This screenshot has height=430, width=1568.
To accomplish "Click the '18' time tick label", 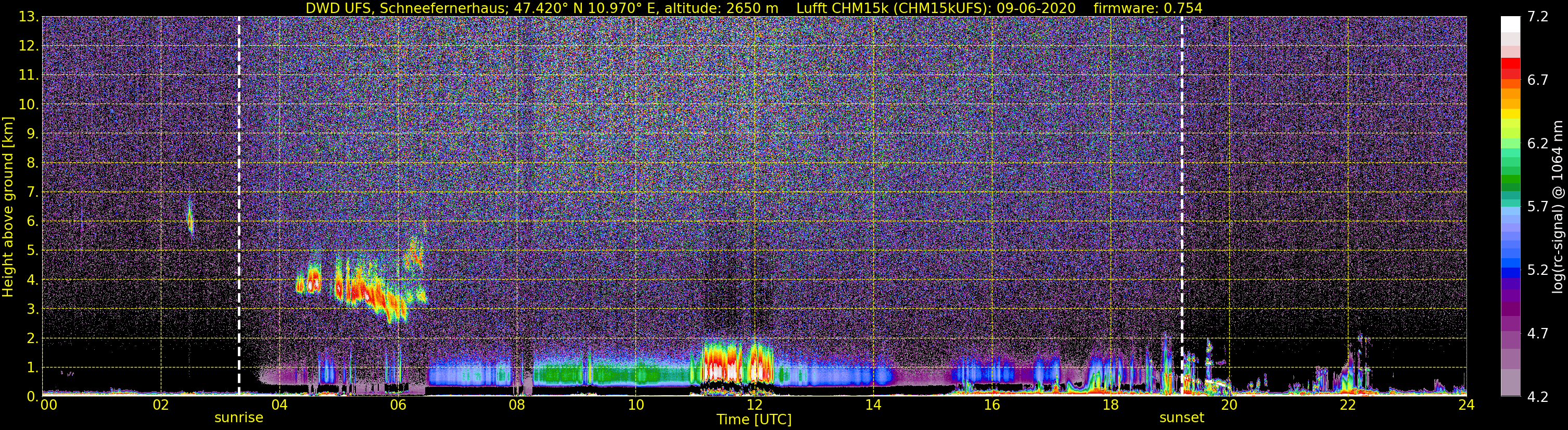I will coord(1110,406).
